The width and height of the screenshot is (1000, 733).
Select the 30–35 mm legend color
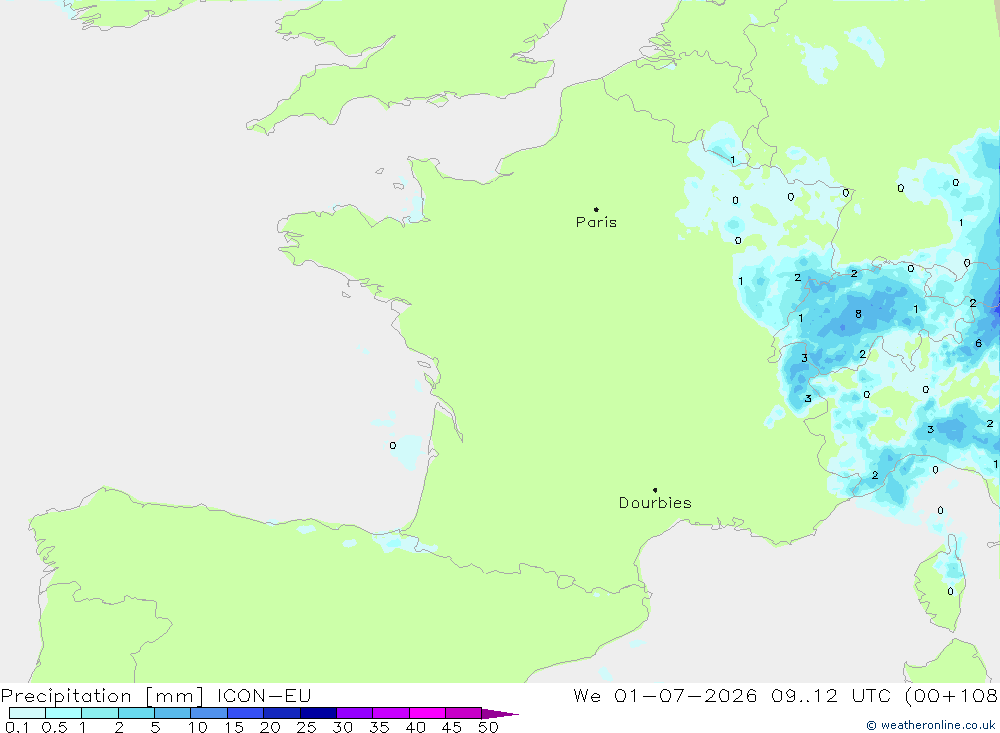coord(355,713)
